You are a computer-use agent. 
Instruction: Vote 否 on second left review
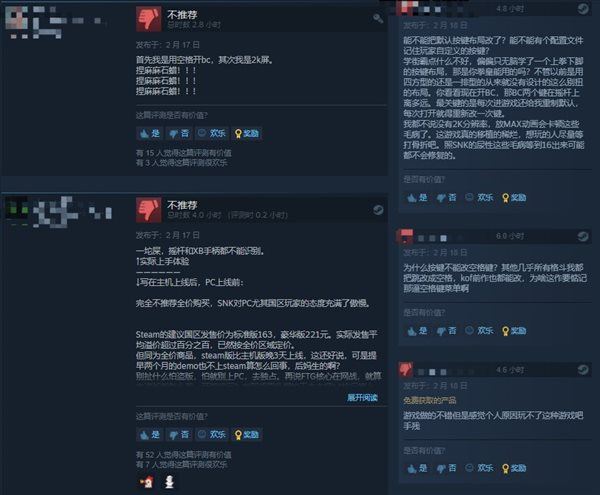[x=179, y=435]
